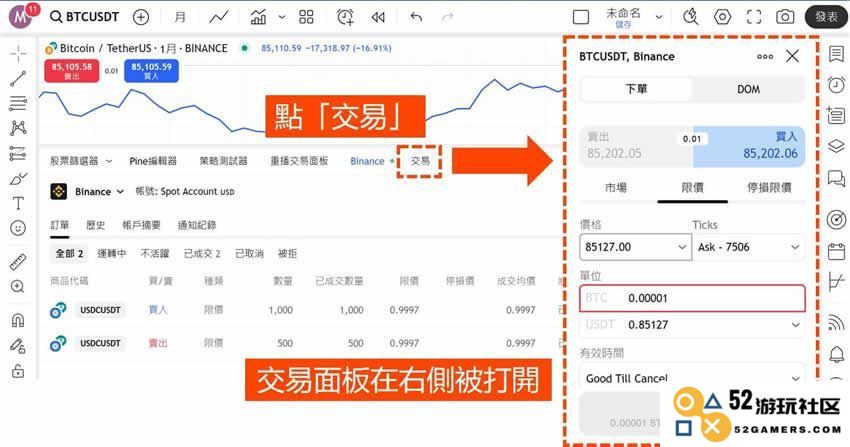The height and width of the screenshot is (447, 850).
Task: Click the trade tab in the bottom panel
Action: pyautogui.click(x=420, y=161)
